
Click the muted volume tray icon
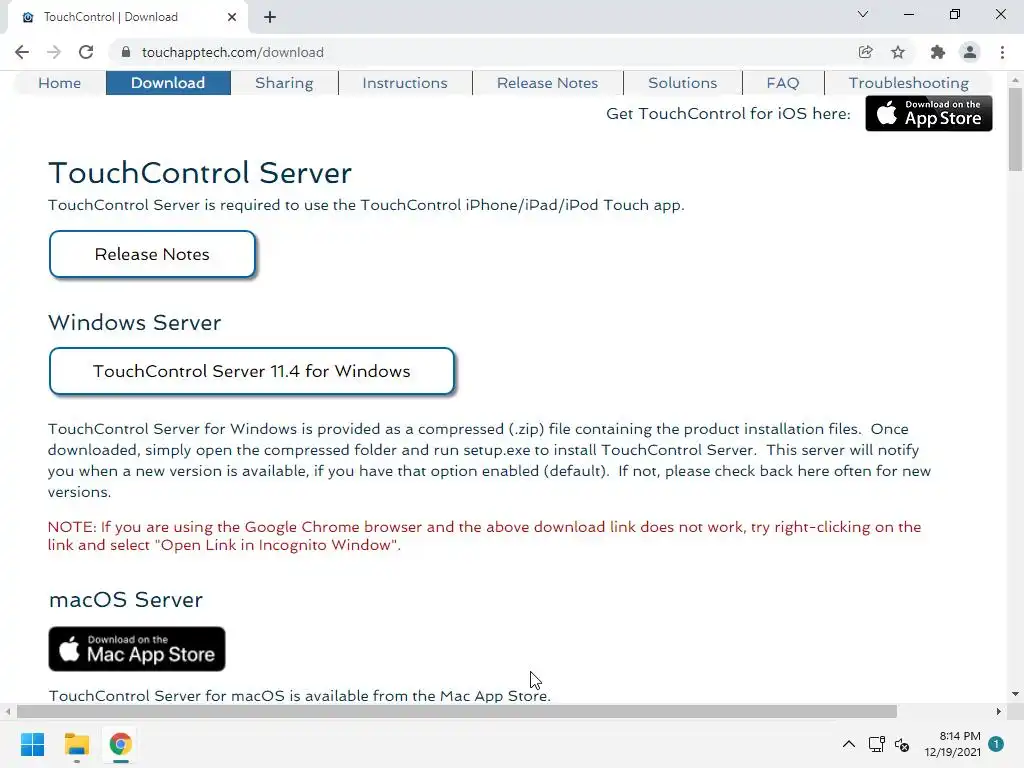click(902, 744)
